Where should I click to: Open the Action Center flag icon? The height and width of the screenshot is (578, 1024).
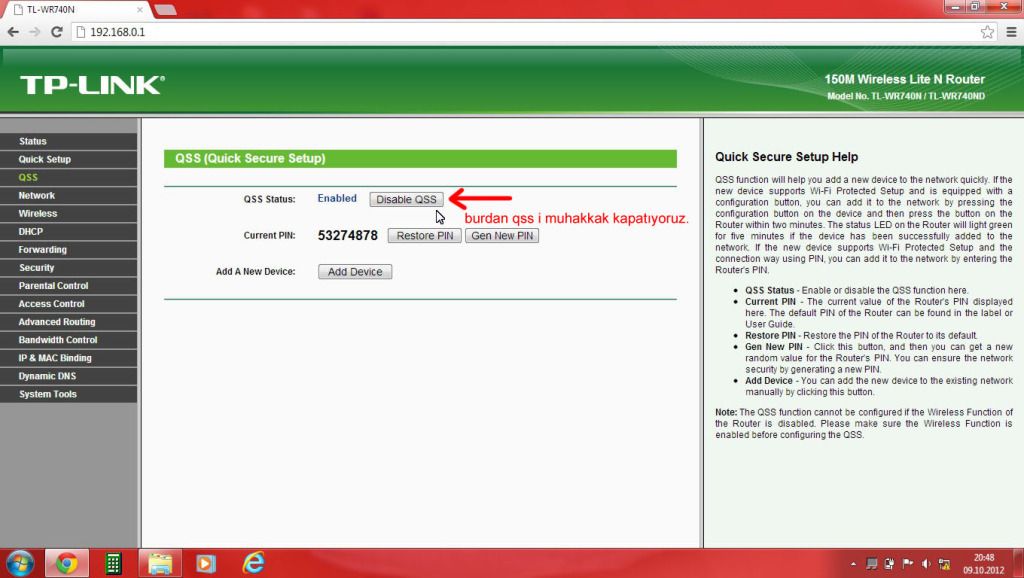(x=908, y=564)
